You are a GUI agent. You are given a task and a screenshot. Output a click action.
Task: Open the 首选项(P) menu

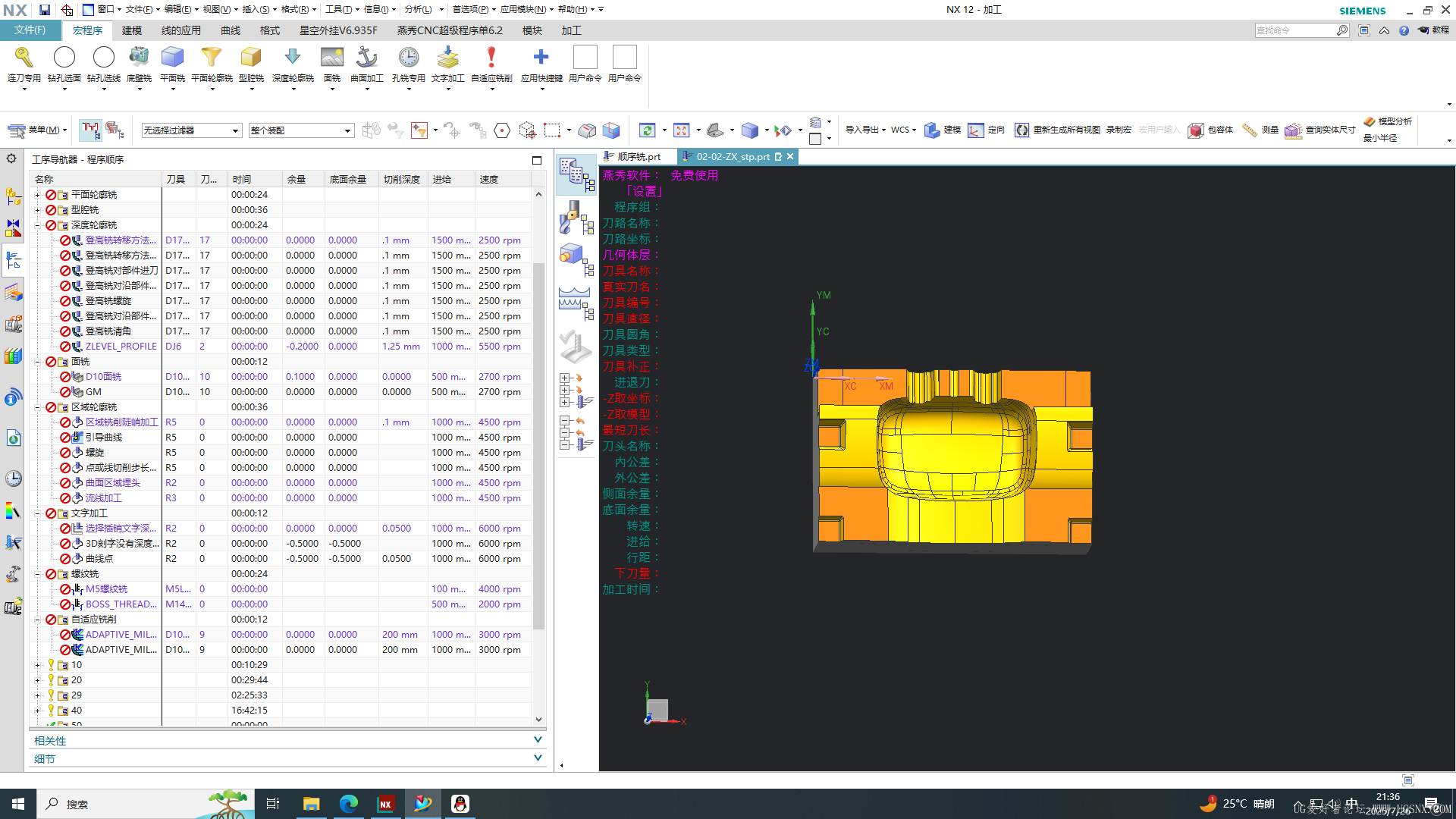(472, 9)
